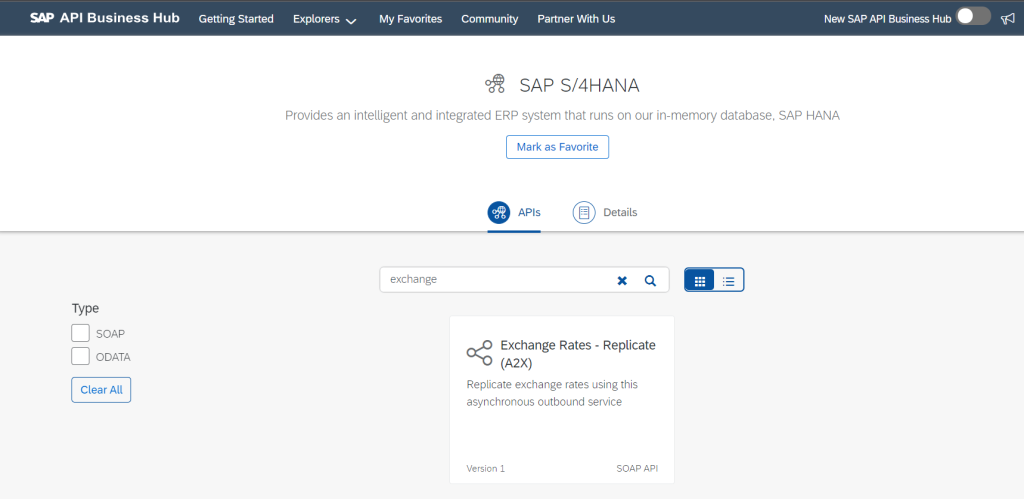The width and height of the screenshot is (1024, 499).
Task: Open the Details tab
Action: click(x=605, y=212)
